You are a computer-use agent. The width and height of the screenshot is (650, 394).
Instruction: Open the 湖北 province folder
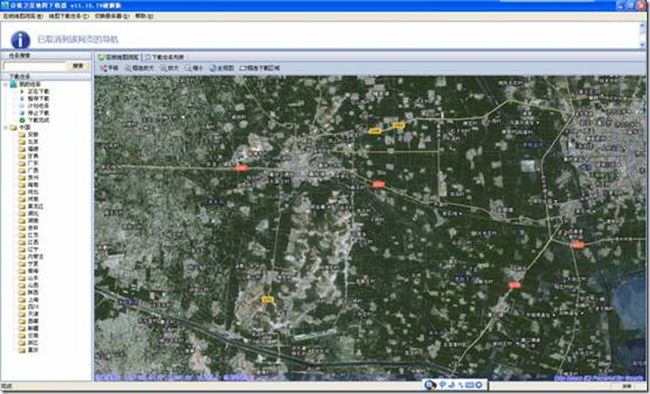pos(29,214)
